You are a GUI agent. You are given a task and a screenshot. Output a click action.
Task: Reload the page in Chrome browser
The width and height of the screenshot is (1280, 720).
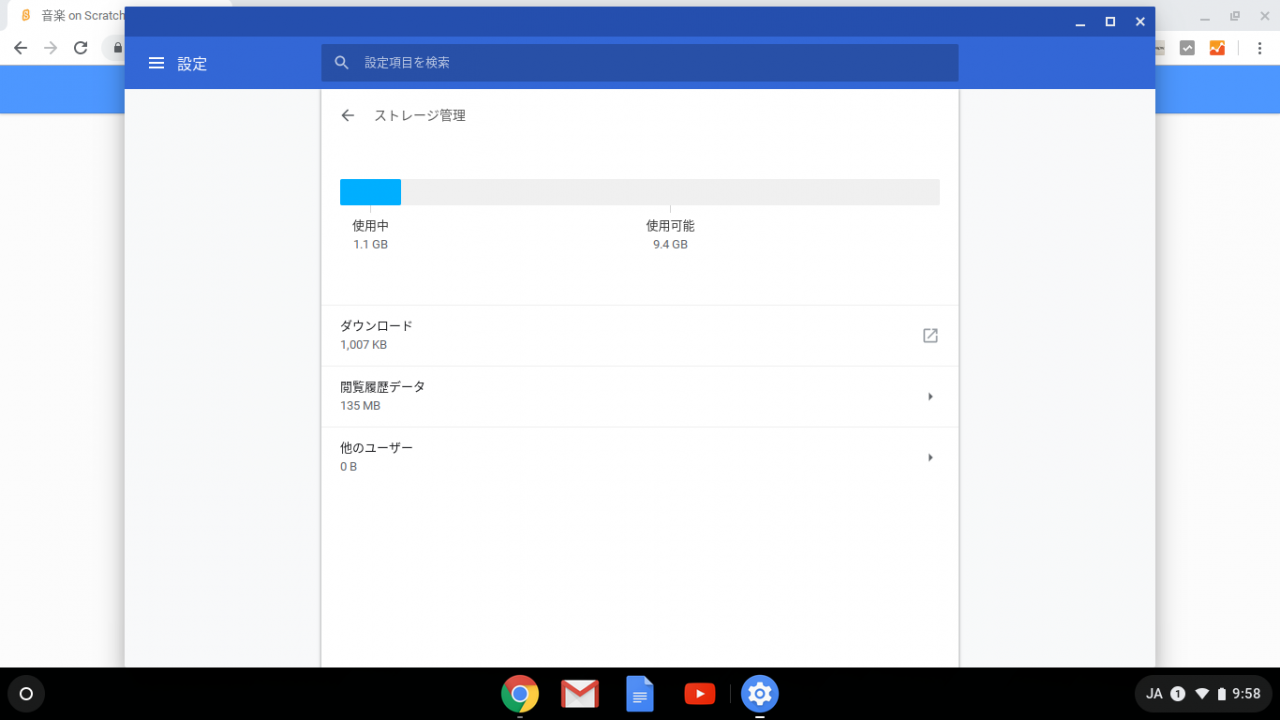81,48
